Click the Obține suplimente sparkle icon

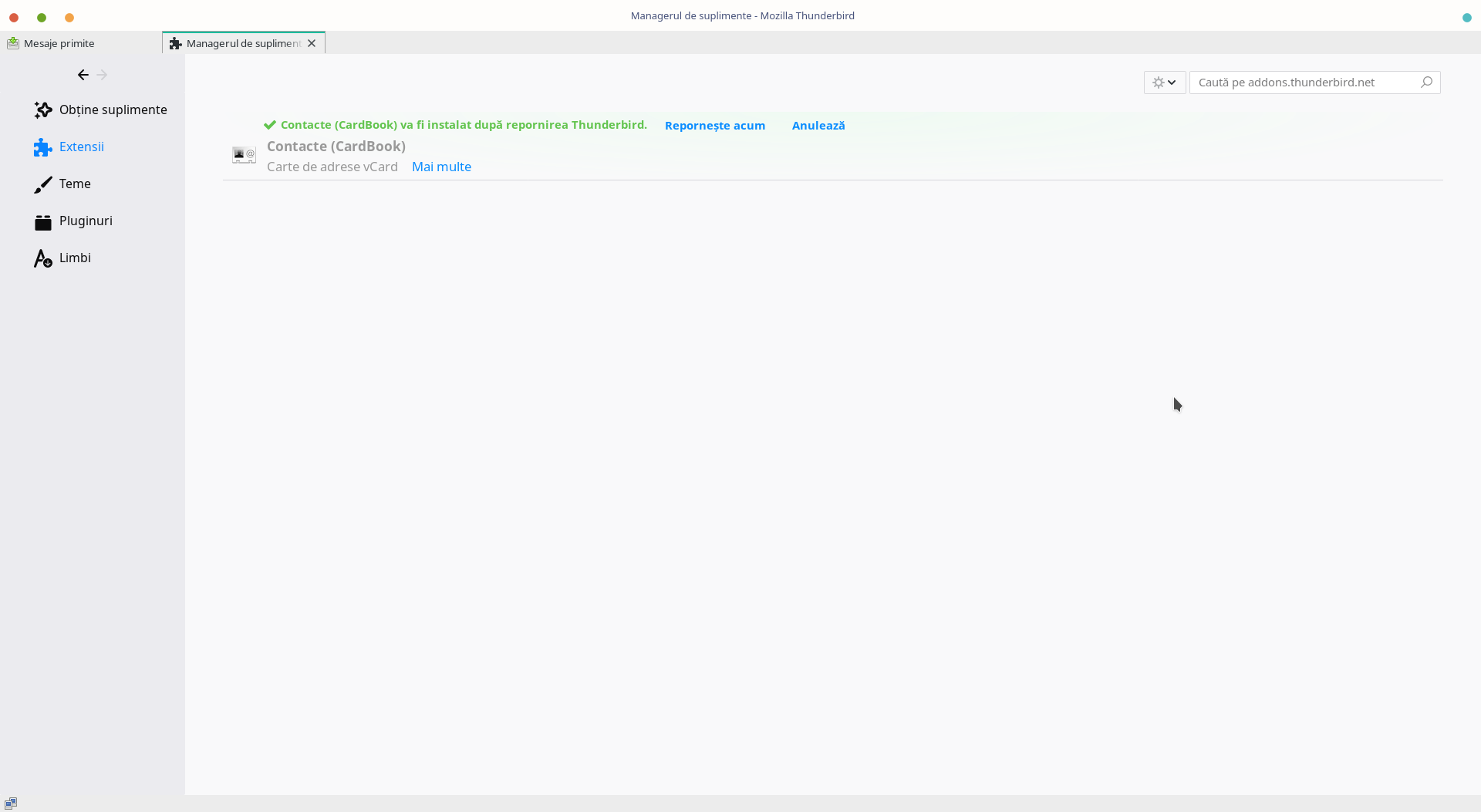tap(43, 110)
